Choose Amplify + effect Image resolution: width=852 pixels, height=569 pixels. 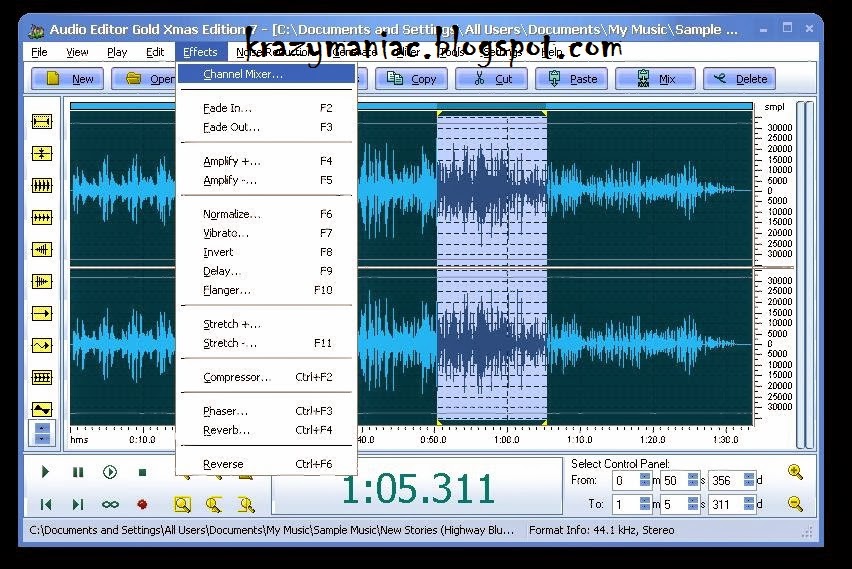[267, 161]
